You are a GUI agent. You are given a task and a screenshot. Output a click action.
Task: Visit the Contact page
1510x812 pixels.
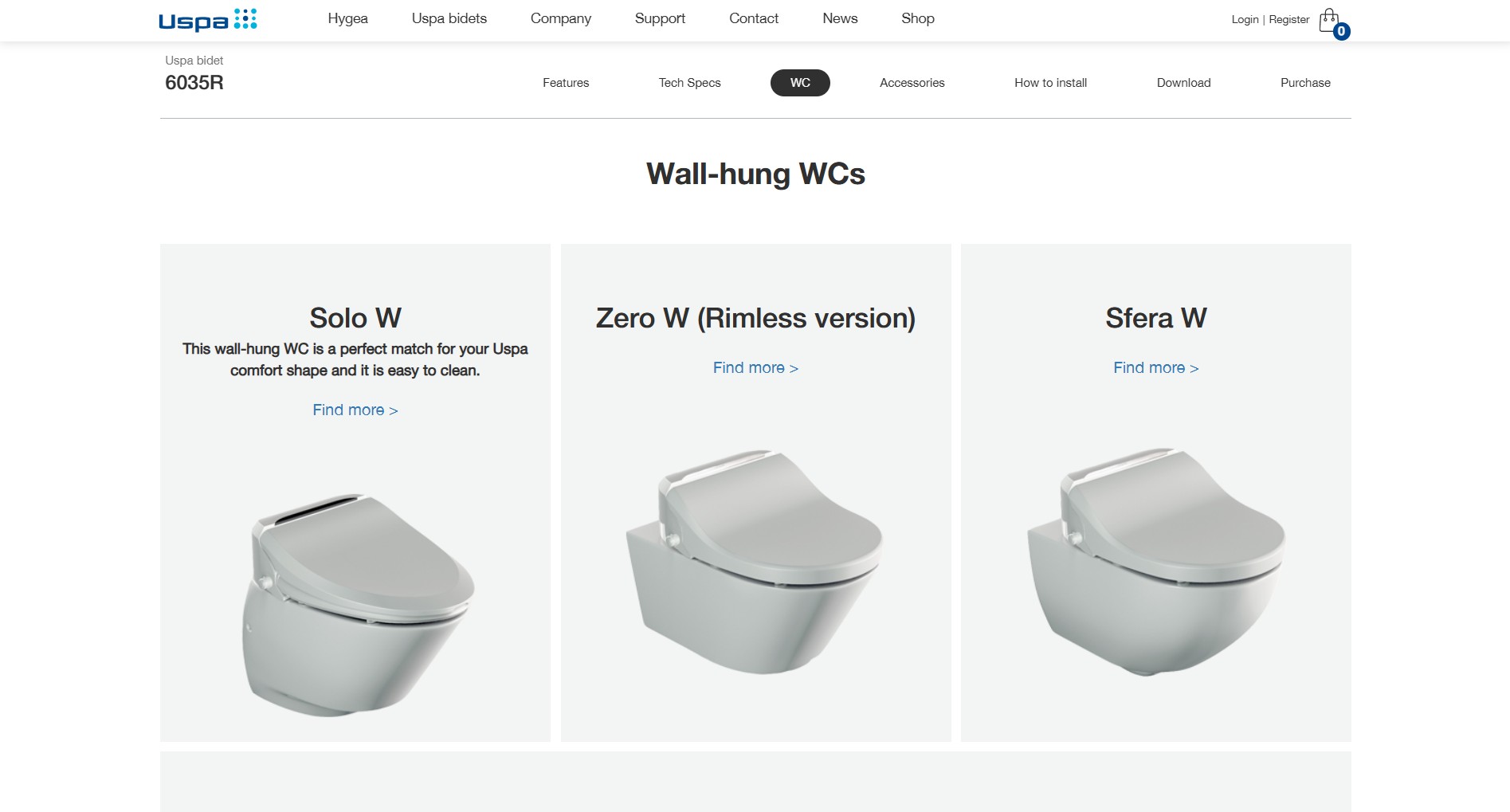point(754,18)
